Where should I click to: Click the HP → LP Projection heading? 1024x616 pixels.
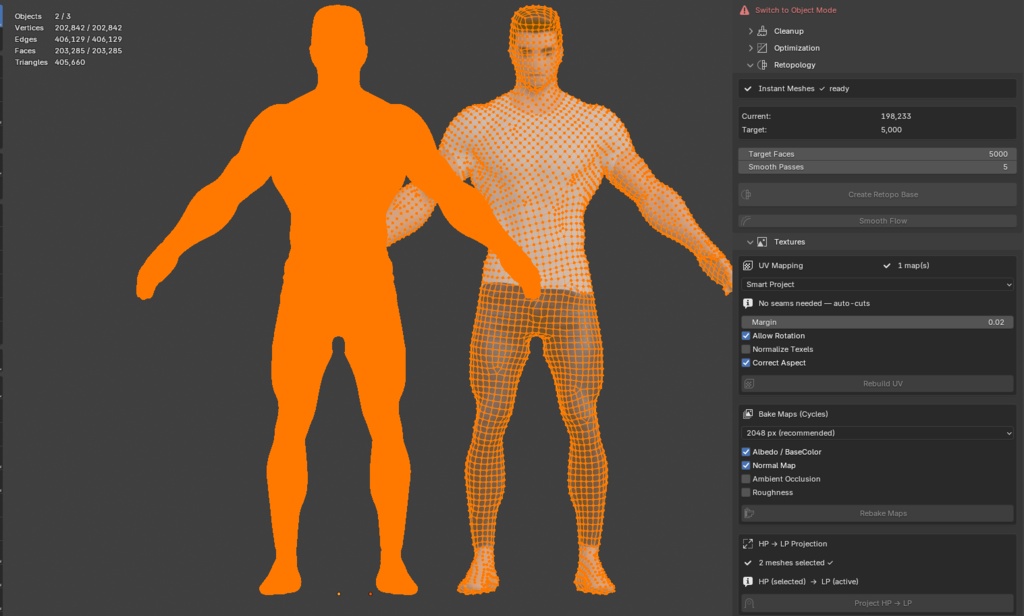(x=792, y=543)
